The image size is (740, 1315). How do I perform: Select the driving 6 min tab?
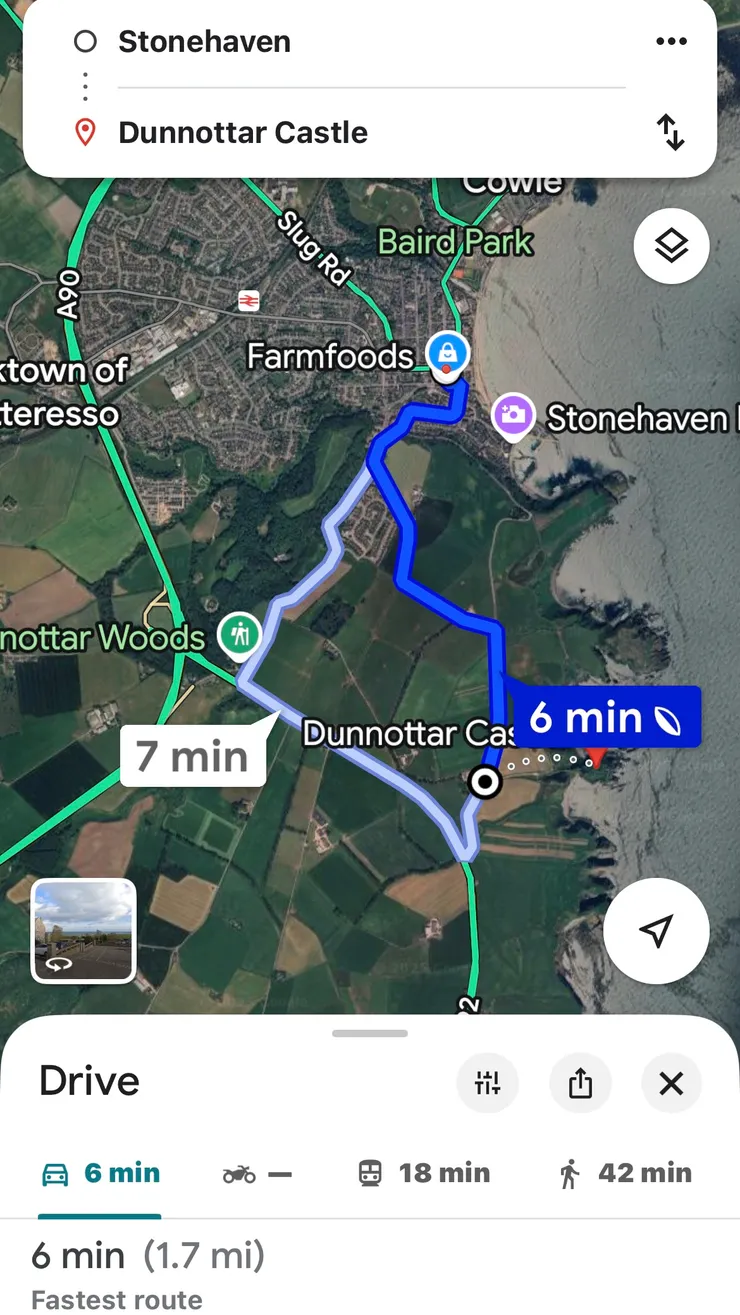pyautogui.click(x=100, y=1173)
